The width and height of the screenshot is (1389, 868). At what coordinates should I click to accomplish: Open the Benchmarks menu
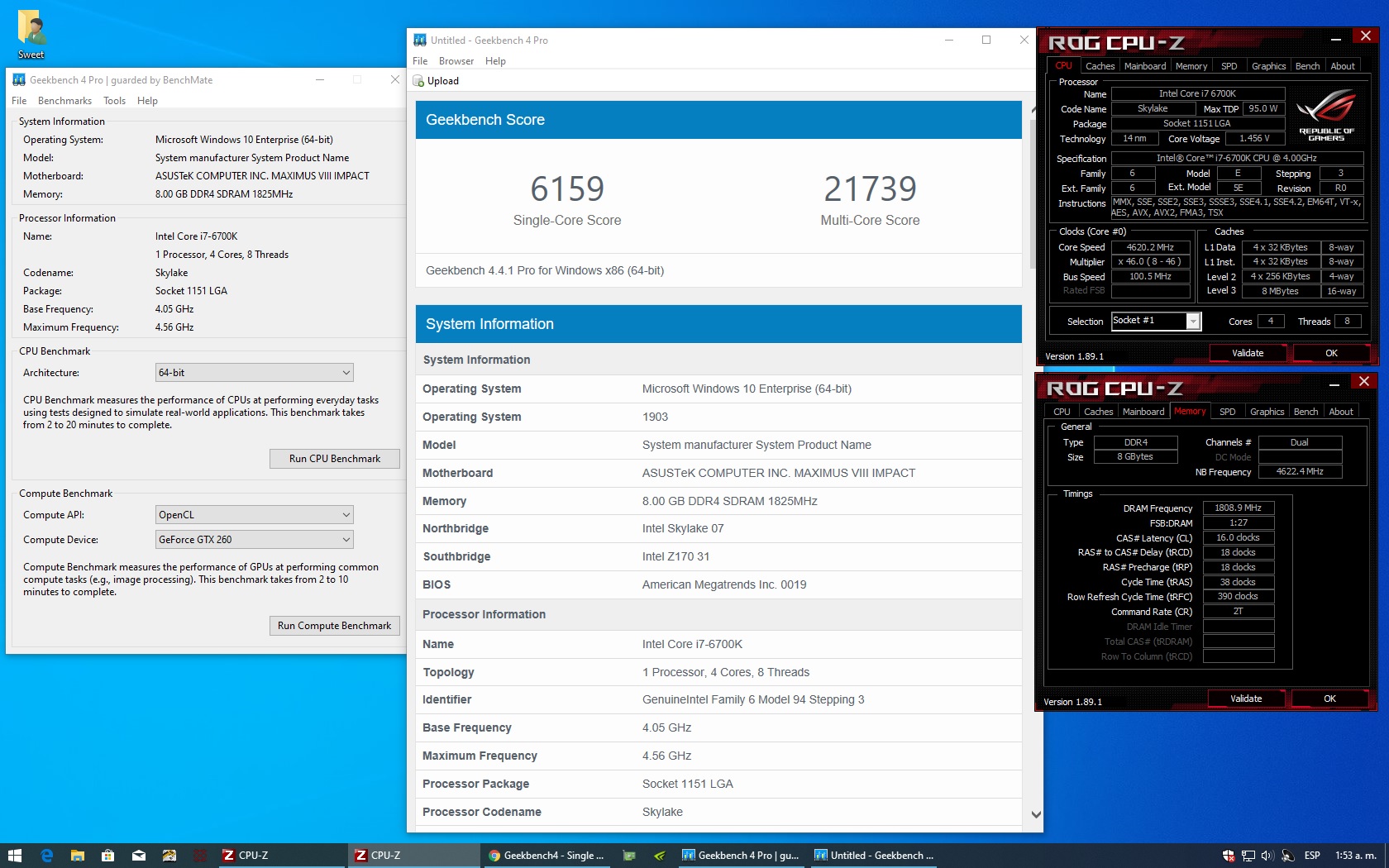[x=64, y=101]
